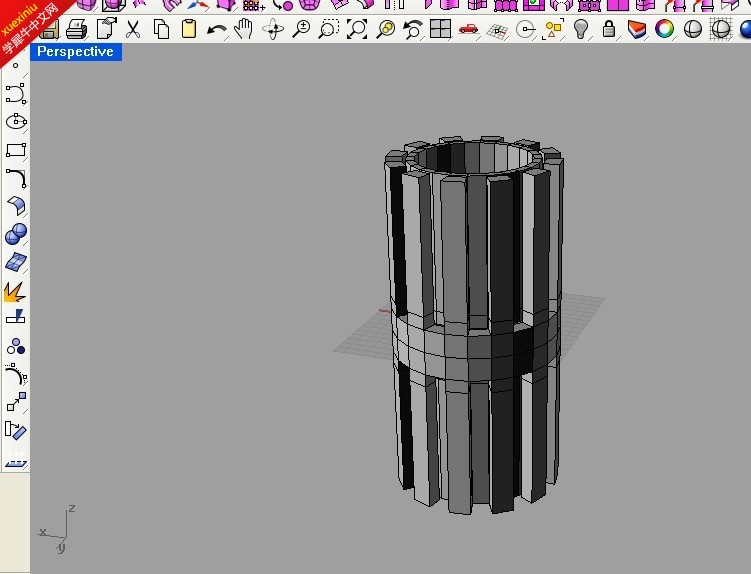The image size is (751, 574).
Task: Click the Set CPlane grid icon
Action: (497, 31)
